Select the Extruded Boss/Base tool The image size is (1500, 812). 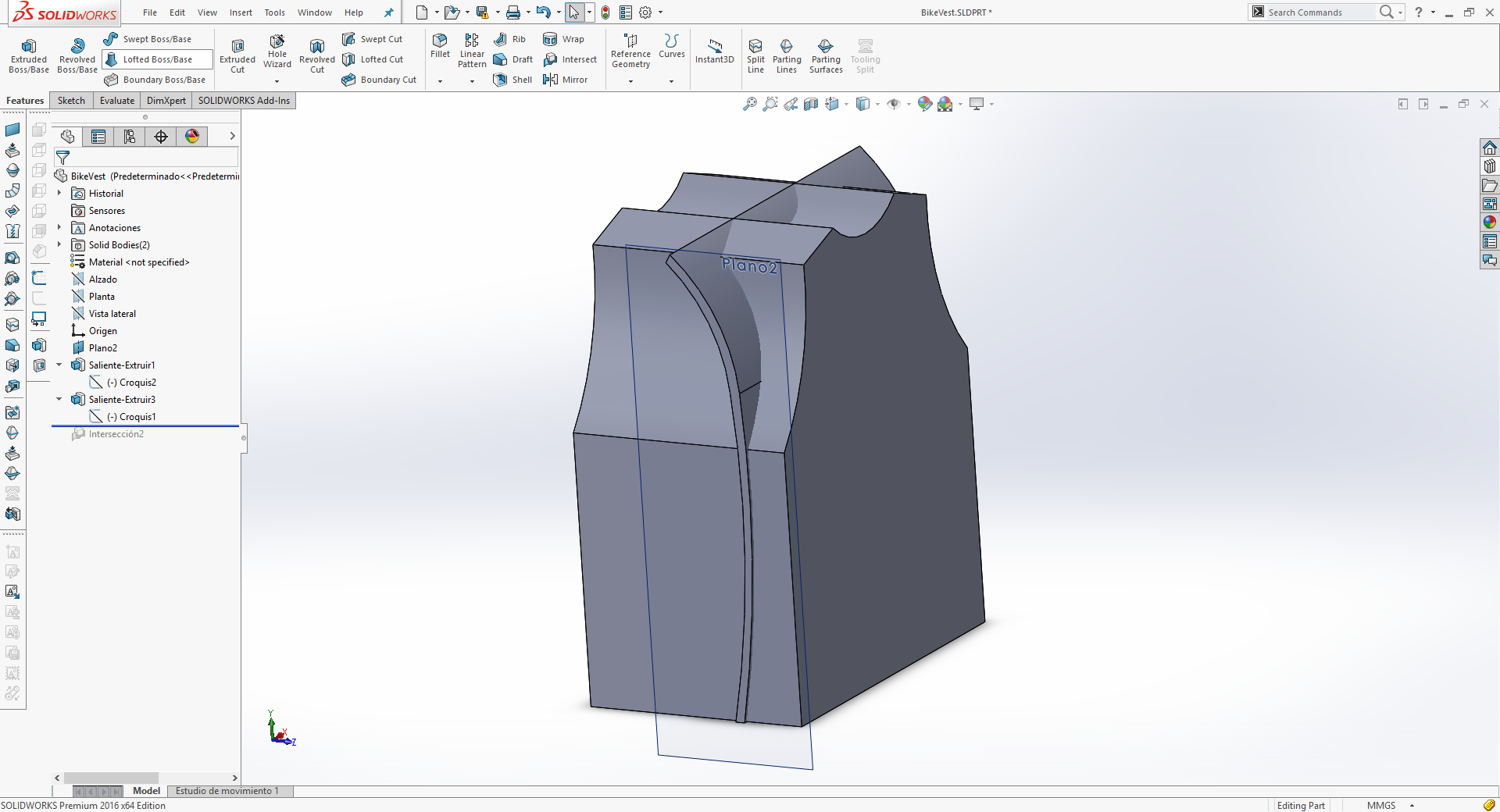(x=29, y=55)
